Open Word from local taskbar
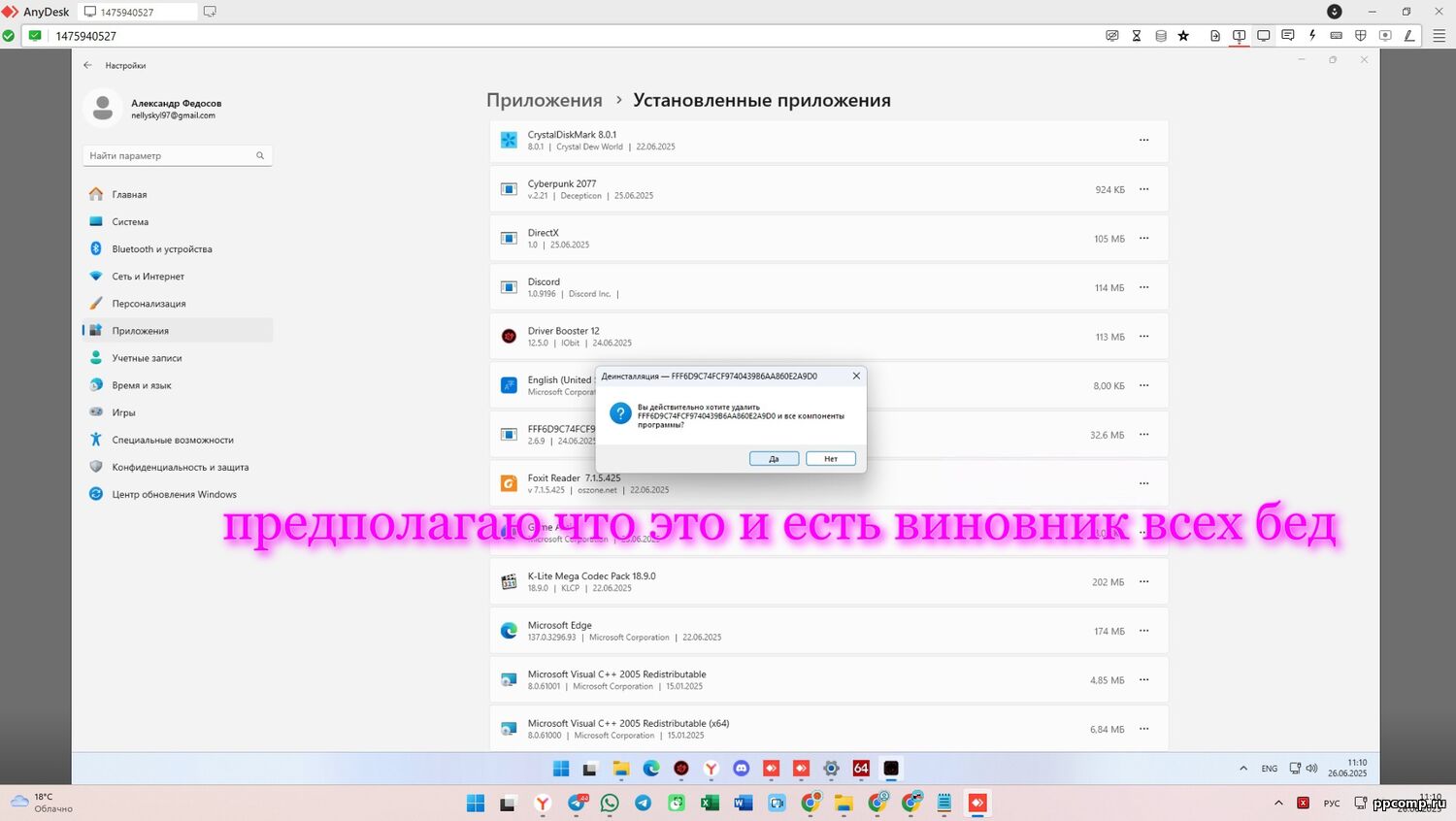Viewport: 1456px width, 821px height. pos(744,803)
